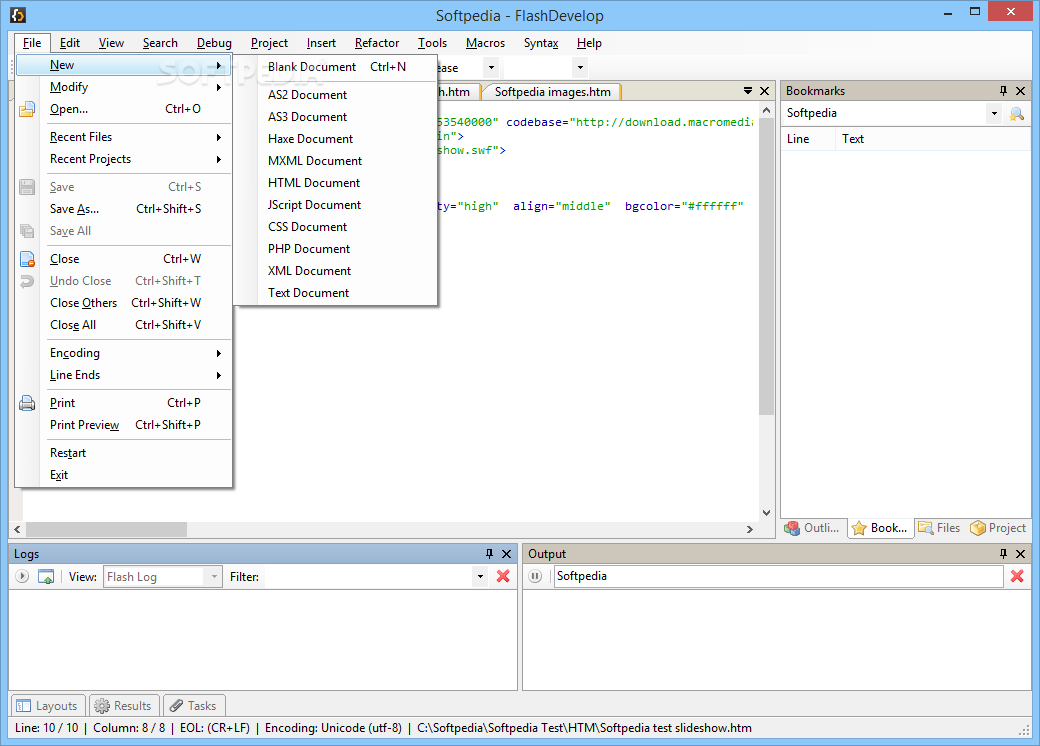Viewport: 1040px width, 746px height.
Task: Open the document tabs list arrow
Action: [x=748, y=90]
